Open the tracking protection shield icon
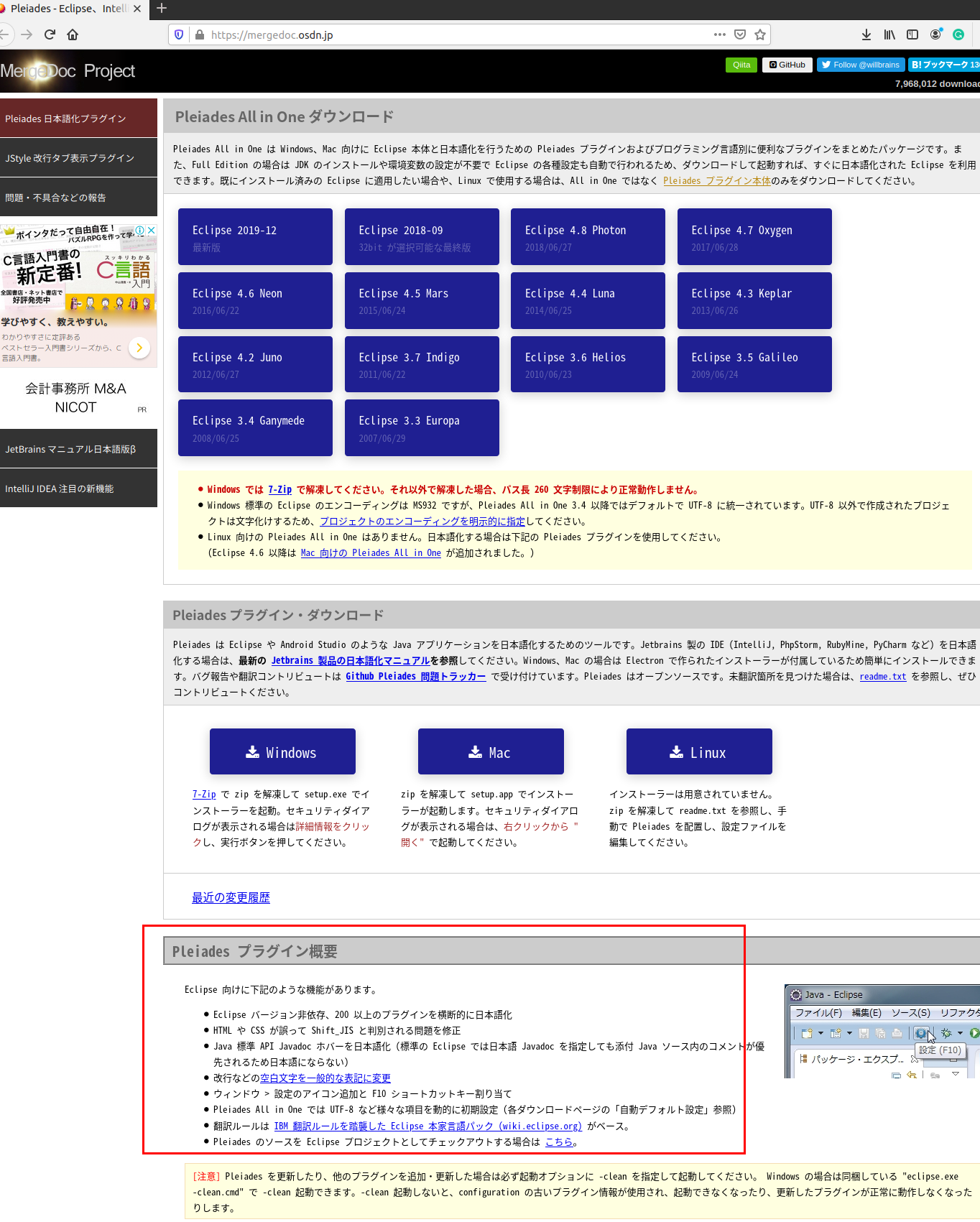 pos(179,34)
